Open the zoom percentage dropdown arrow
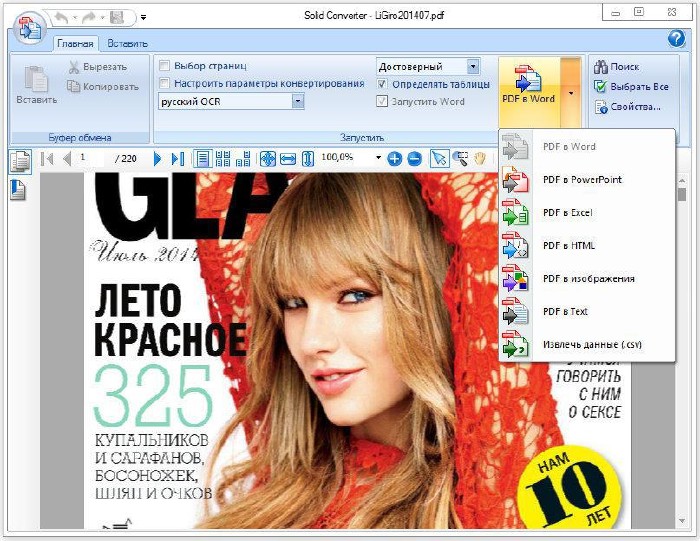Viewport: 700px width, 541px height. 378,158
